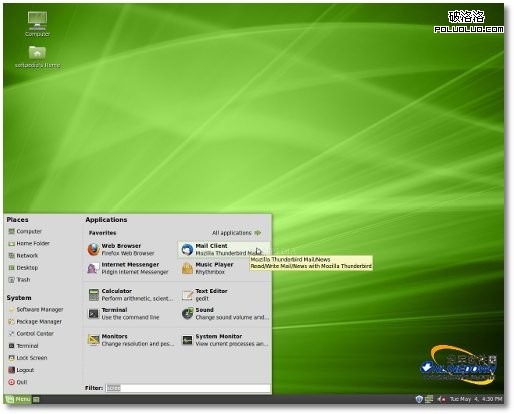Image resolution: width=514 pixels, height=414 pixels.
Task: Click show desktop icon beside Menu
Action: click(36, 399)
